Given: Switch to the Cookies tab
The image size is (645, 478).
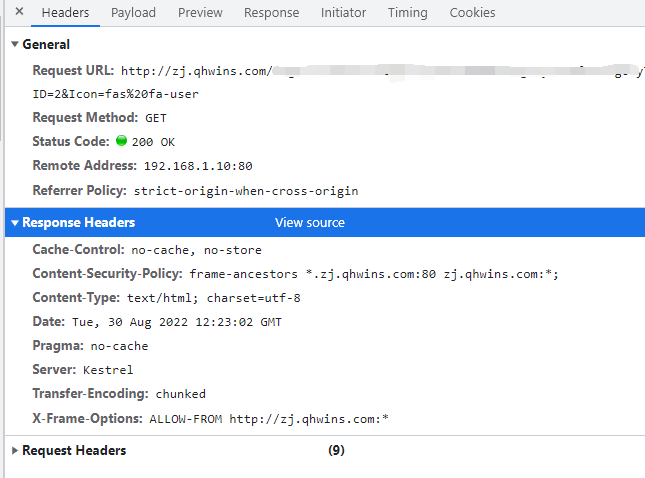Looking at the screenshot, I should pos(472,13).
